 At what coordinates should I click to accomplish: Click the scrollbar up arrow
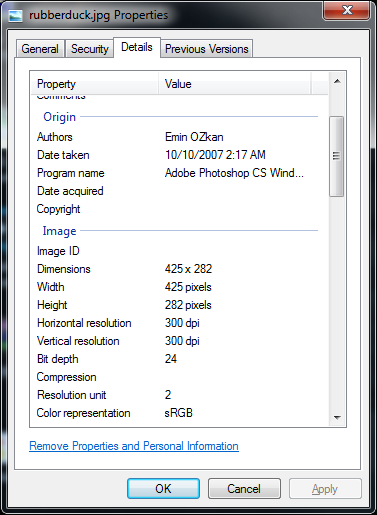337,81
